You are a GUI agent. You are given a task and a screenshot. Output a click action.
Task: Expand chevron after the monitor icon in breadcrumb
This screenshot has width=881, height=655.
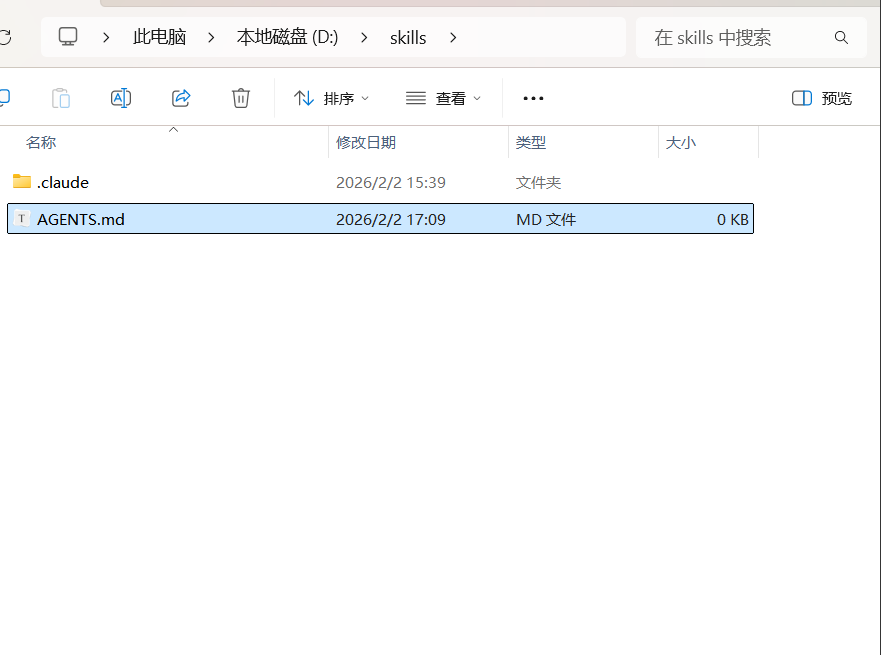tap(106, 38)
